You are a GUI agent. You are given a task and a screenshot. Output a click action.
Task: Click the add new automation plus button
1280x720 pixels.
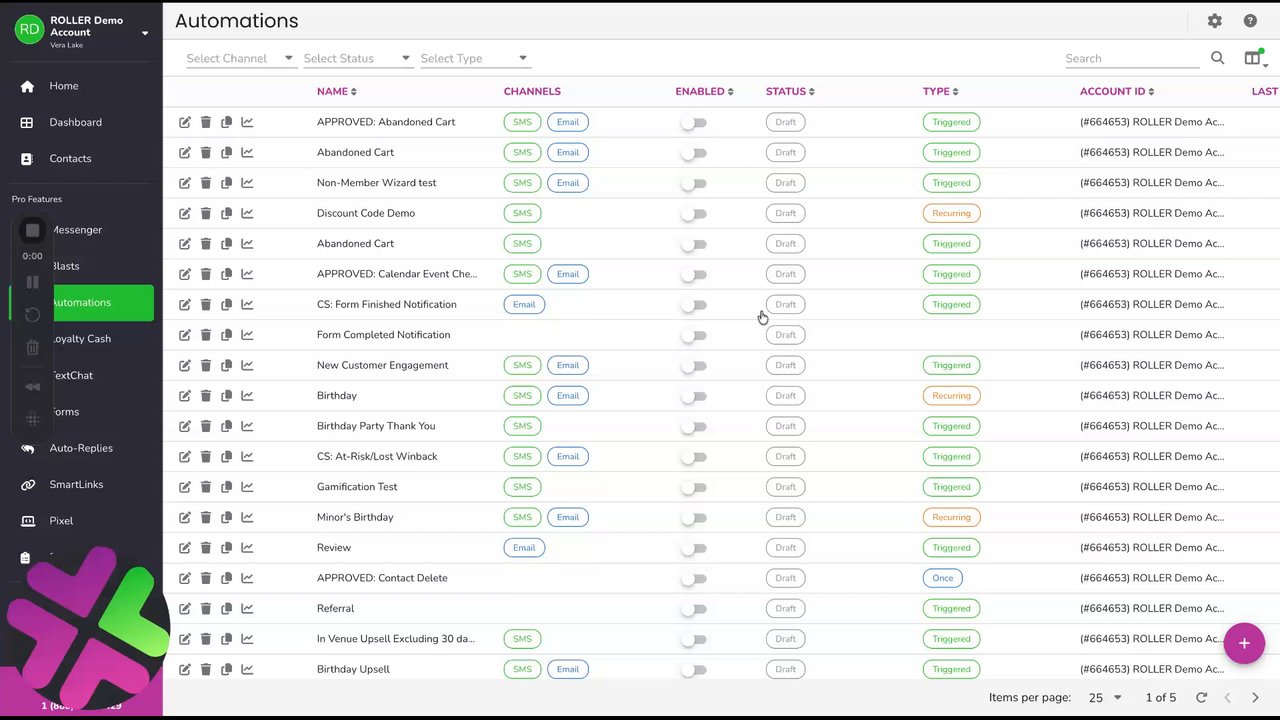tap(1244, 643)
